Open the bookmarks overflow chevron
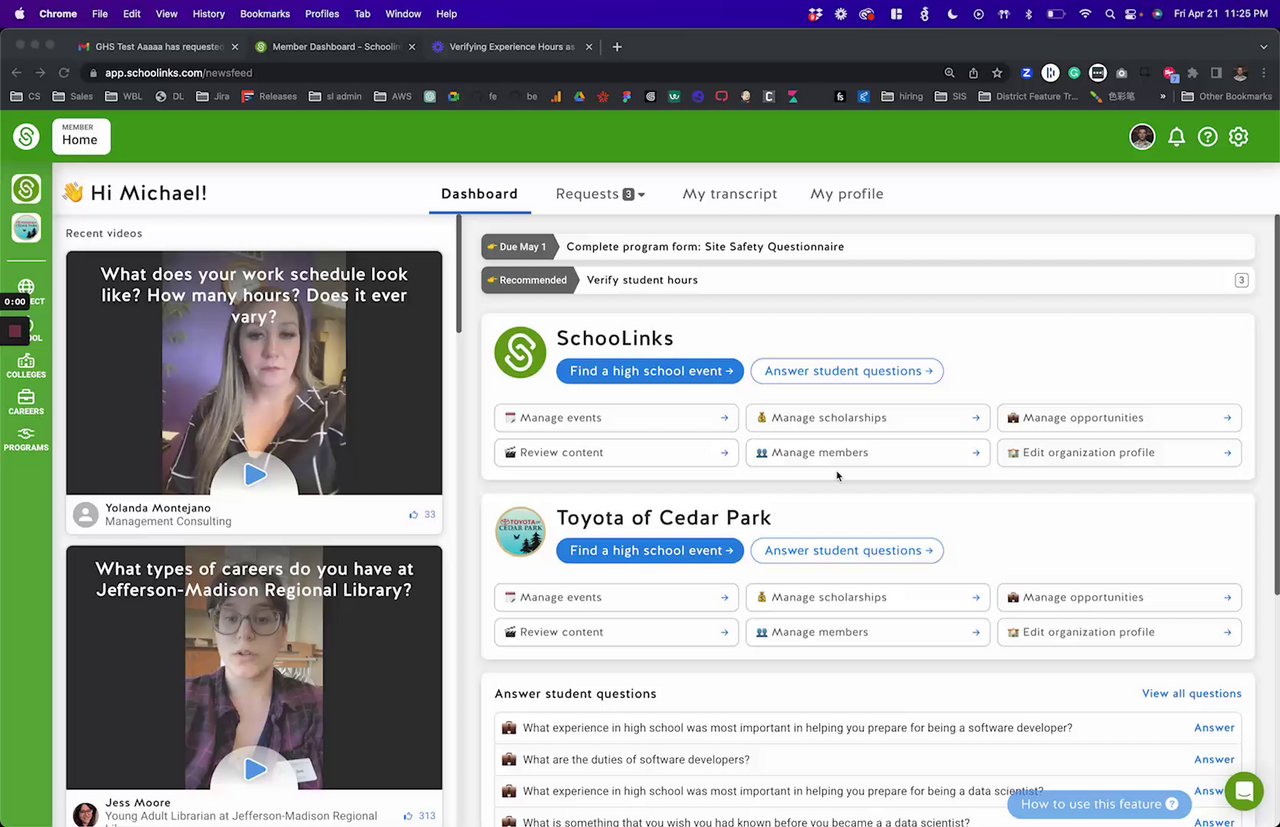 [x=1162, y=97]
